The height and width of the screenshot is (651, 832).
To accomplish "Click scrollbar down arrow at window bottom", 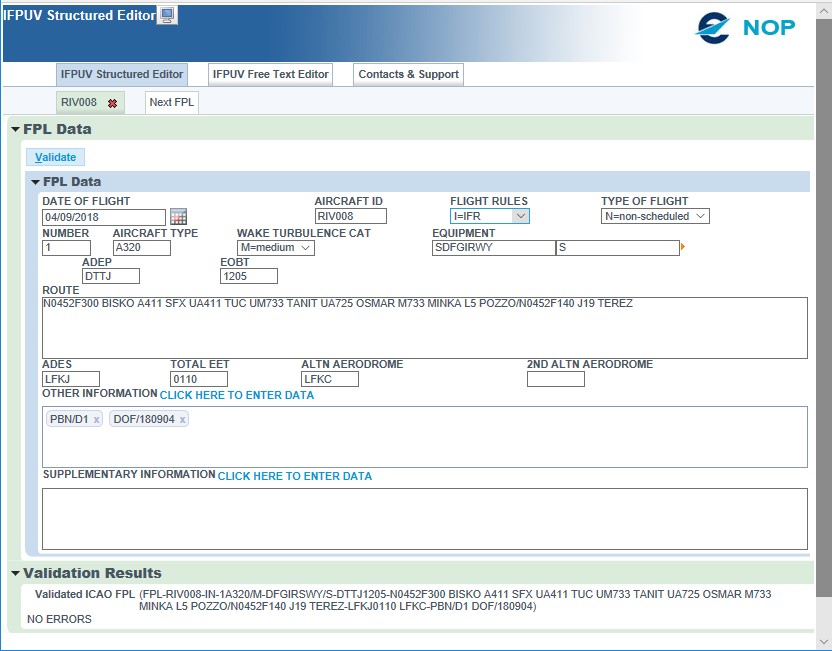I will click(824, 643).
